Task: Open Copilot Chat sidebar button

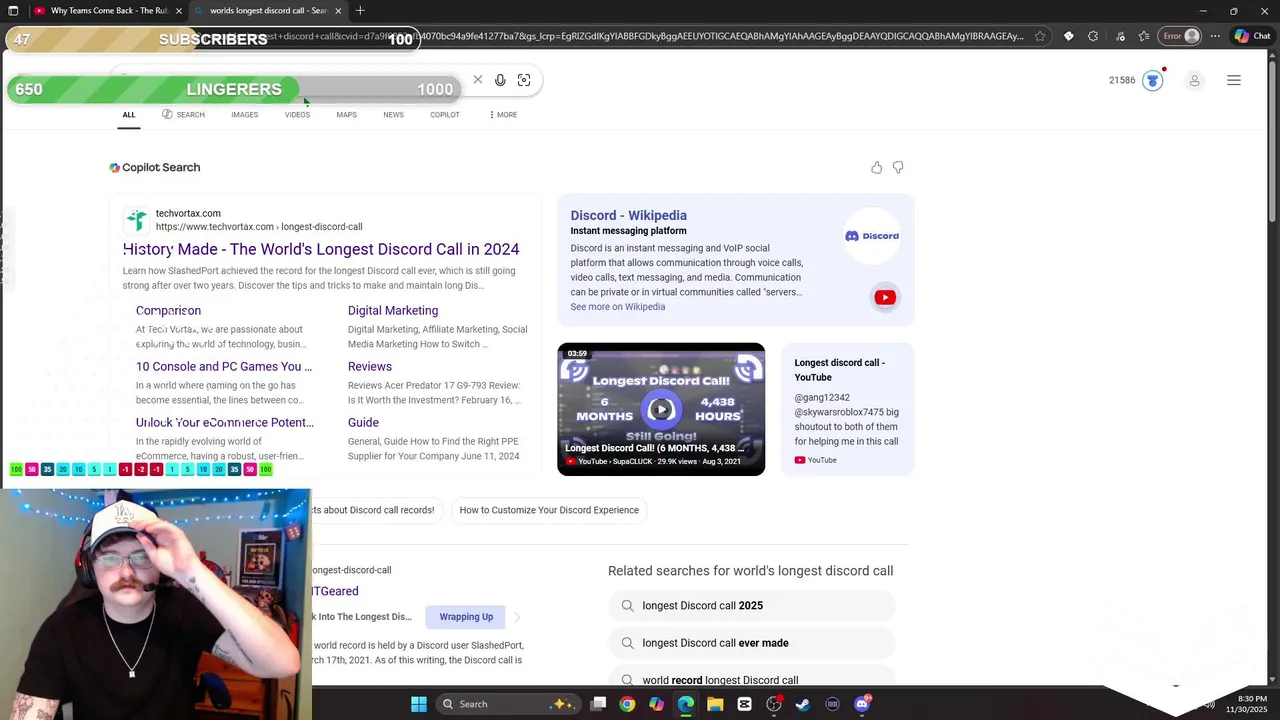Action: point(1253,36)
